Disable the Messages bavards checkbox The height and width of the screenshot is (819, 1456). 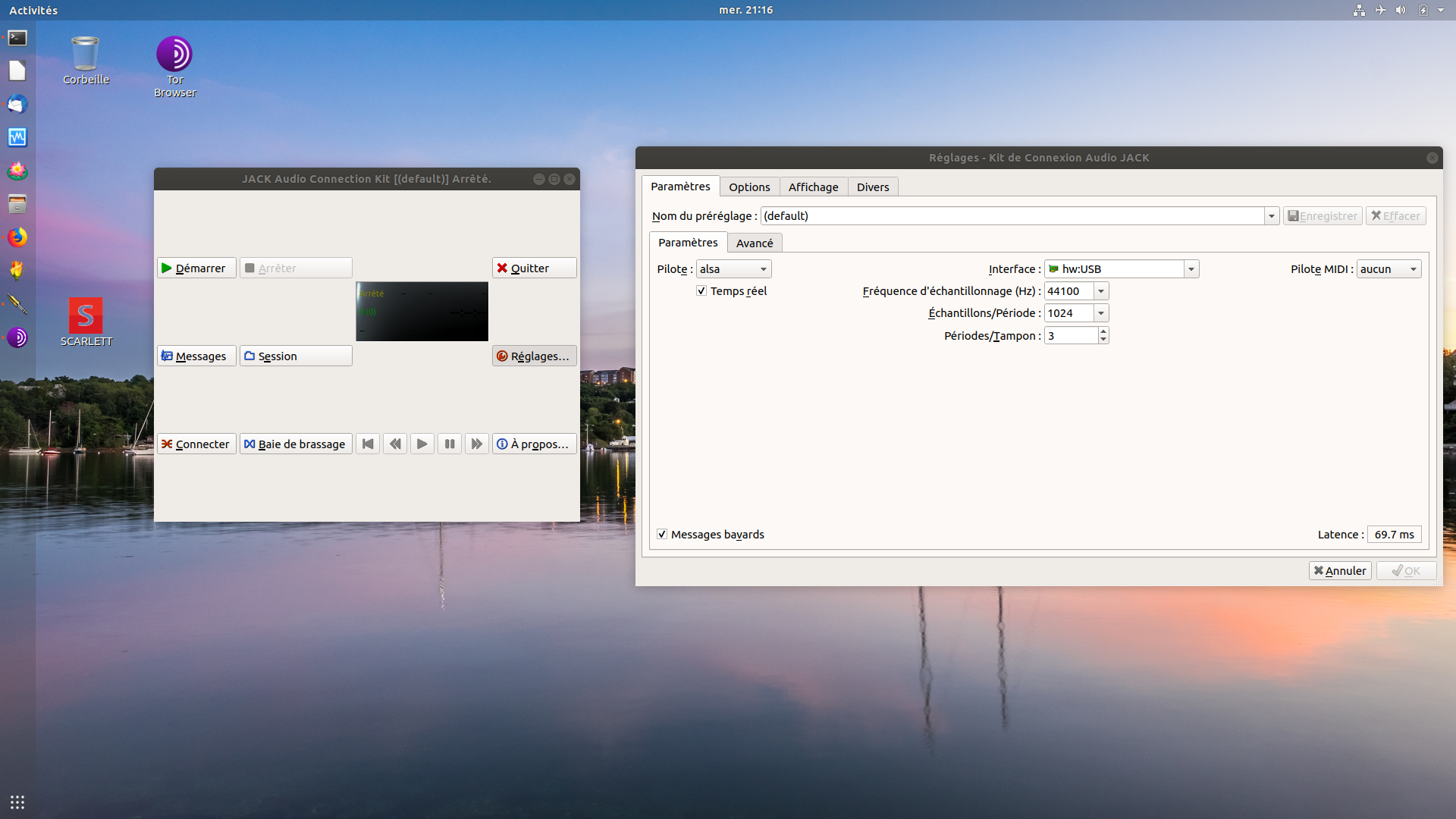click(x=662, y=535)
